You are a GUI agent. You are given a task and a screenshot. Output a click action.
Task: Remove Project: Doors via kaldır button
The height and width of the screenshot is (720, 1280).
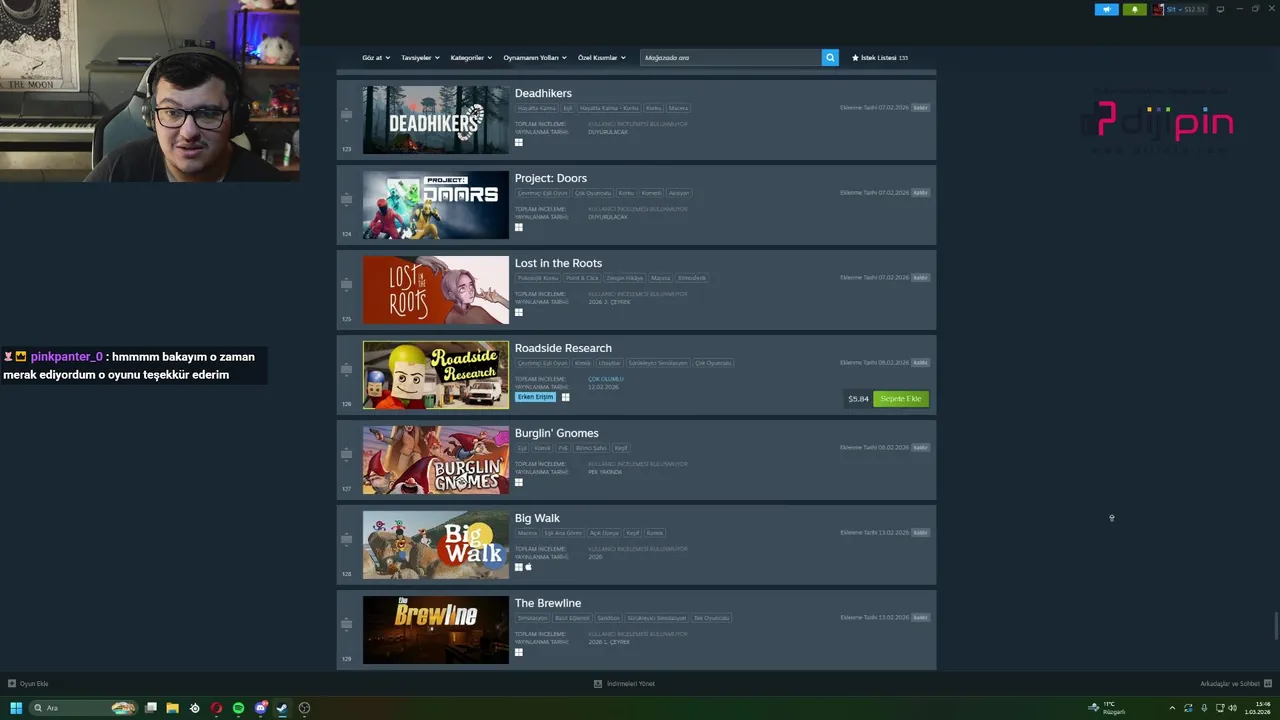[x=921, y=193]
